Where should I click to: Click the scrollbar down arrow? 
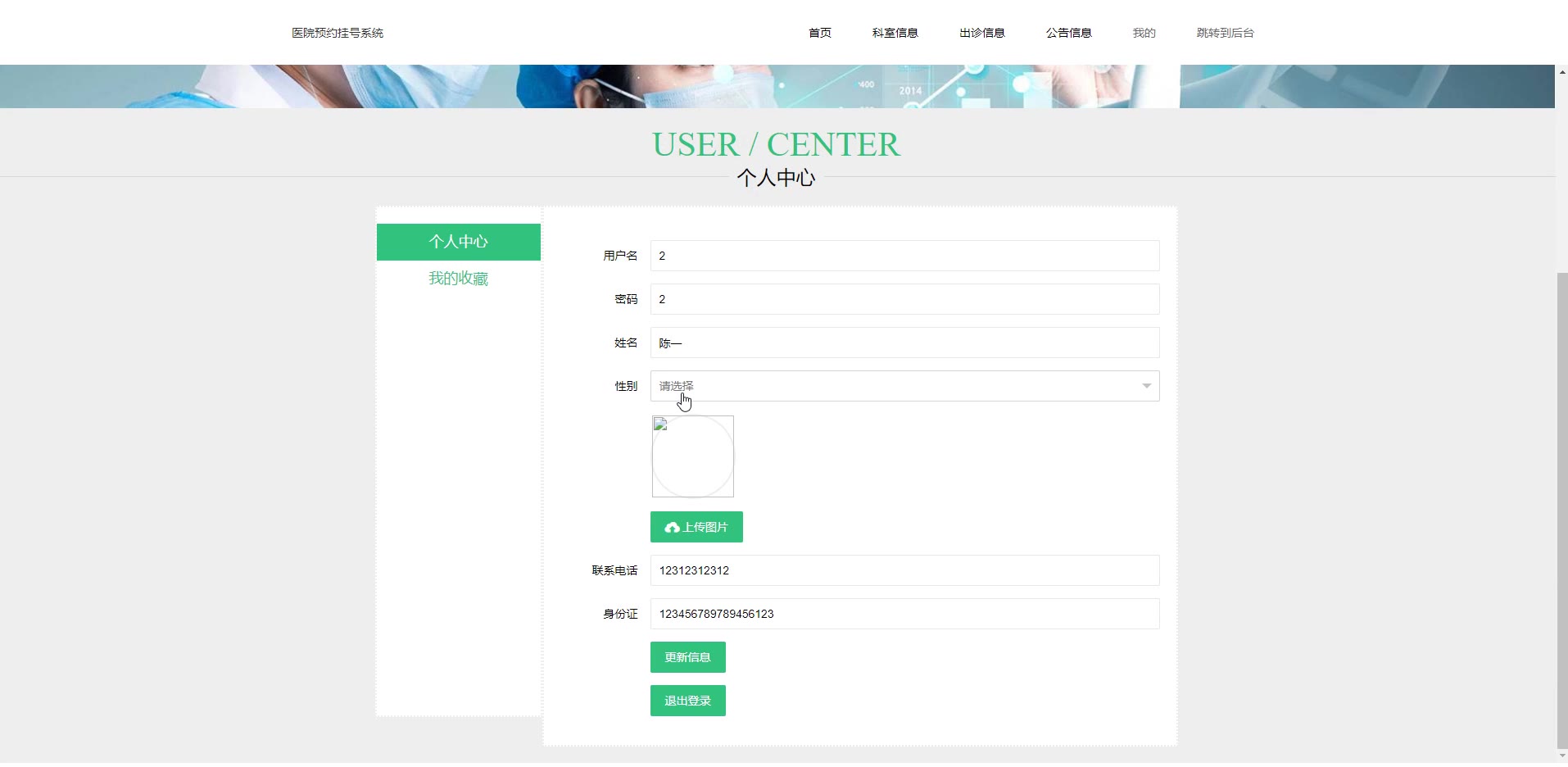pyautogui.click(x=1561, y=756)
